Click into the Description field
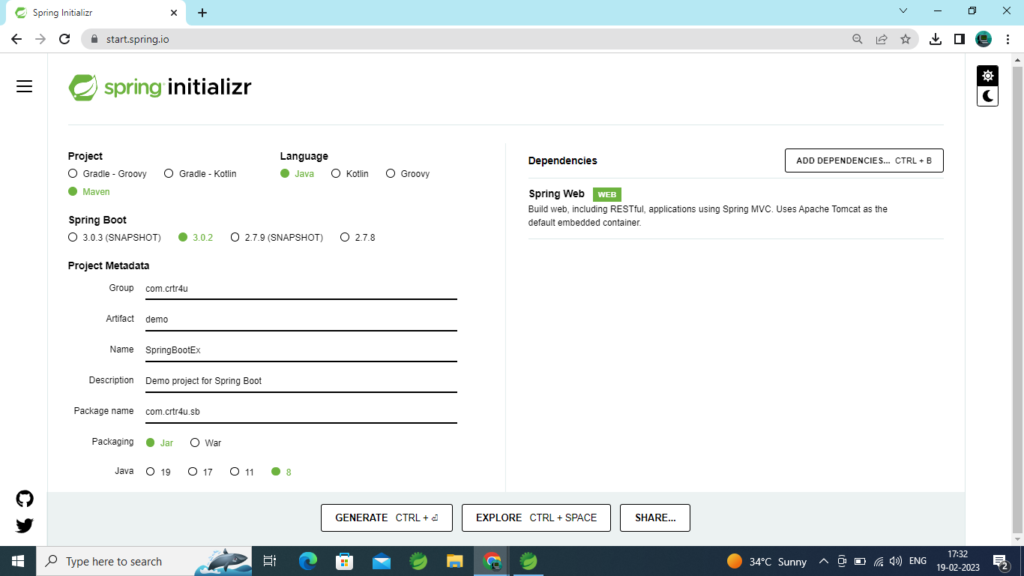 tap(301, 381)
